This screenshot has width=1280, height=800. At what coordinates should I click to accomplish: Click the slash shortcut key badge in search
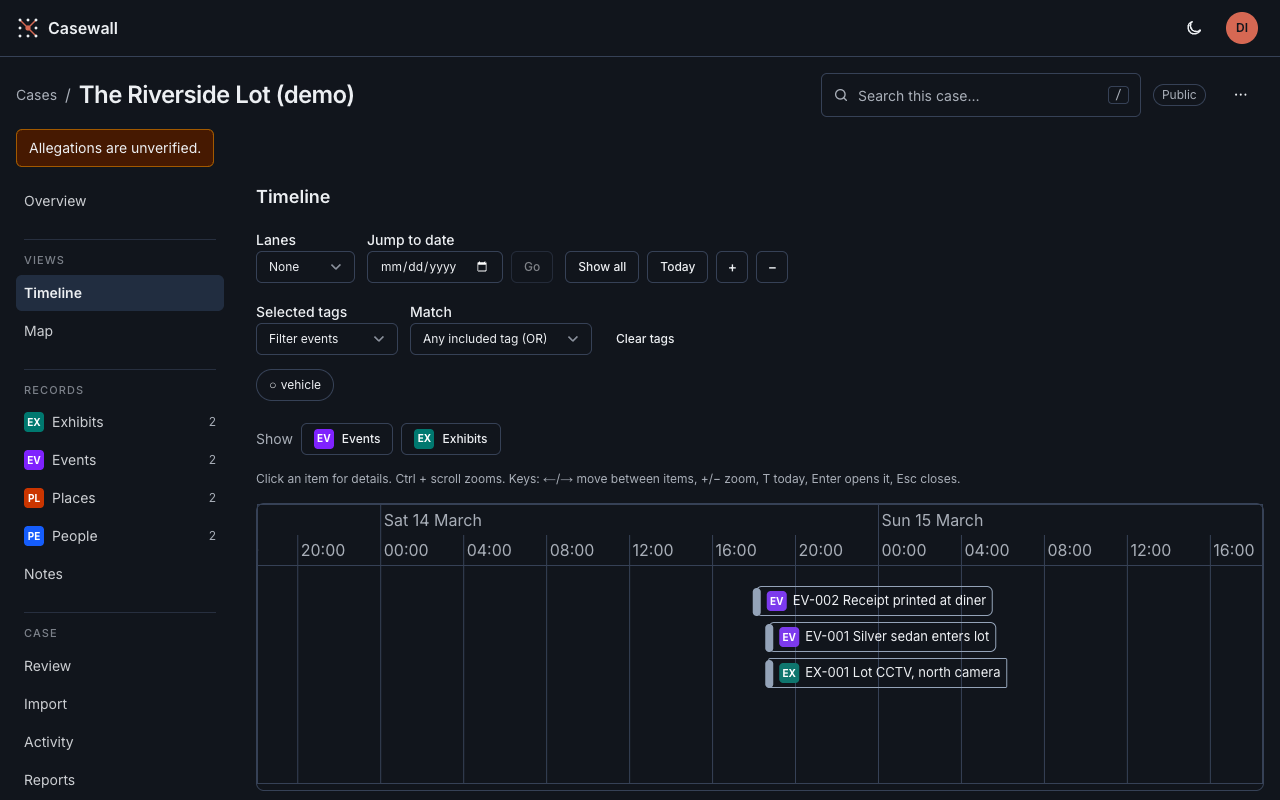(1118, 95)
